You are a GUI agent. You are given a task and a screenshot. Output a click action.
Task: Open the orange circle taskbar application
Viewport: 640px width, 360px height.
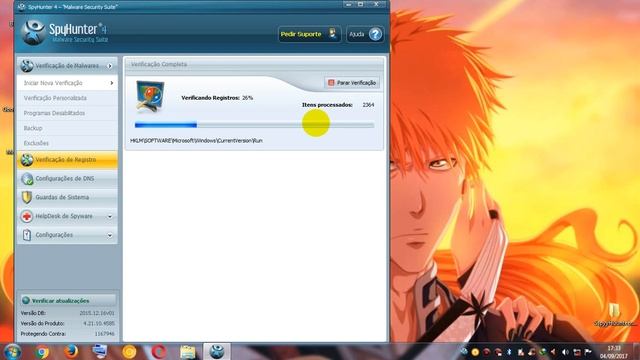[x=129, y=352]
